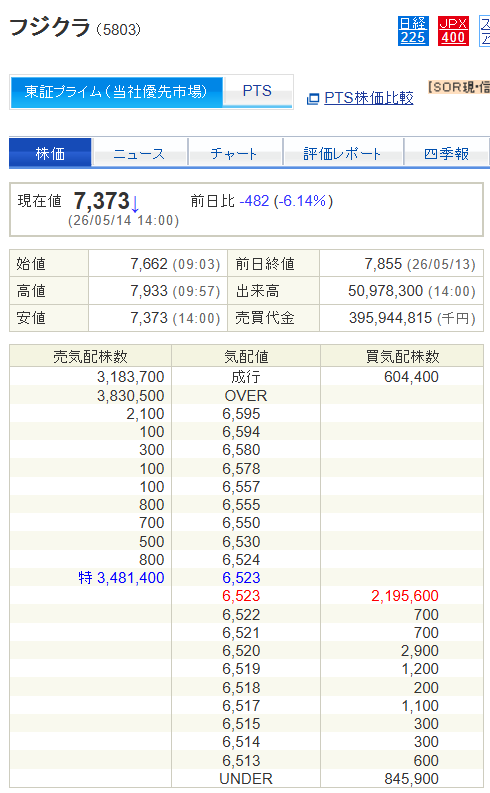Screen dimensions: 490x793
Task: Click market-order sell quantity 3,183,700
Action: [130, 377]
